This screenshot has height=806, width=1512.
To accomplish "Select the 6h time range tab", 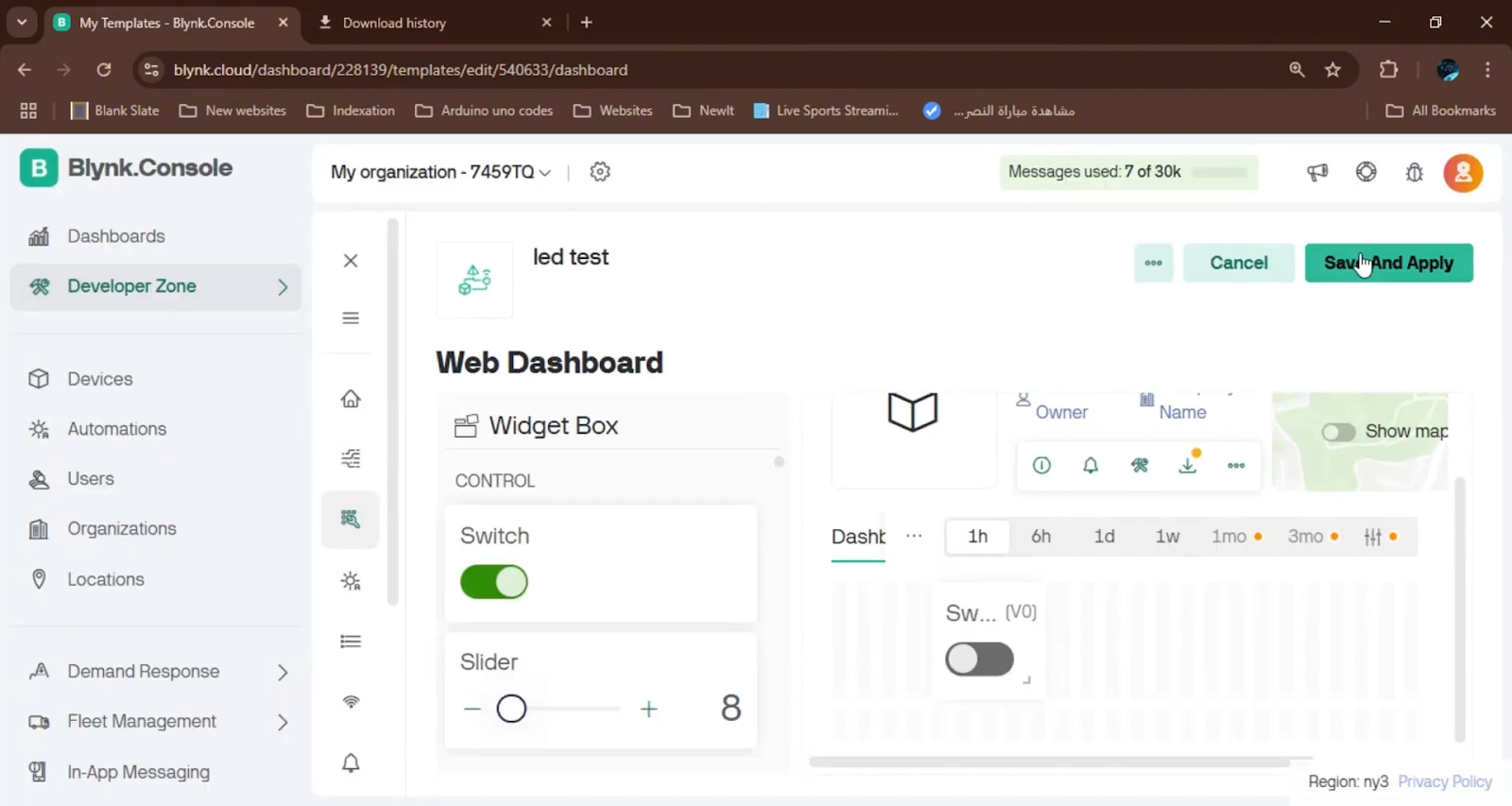I will click(1040, 537).
